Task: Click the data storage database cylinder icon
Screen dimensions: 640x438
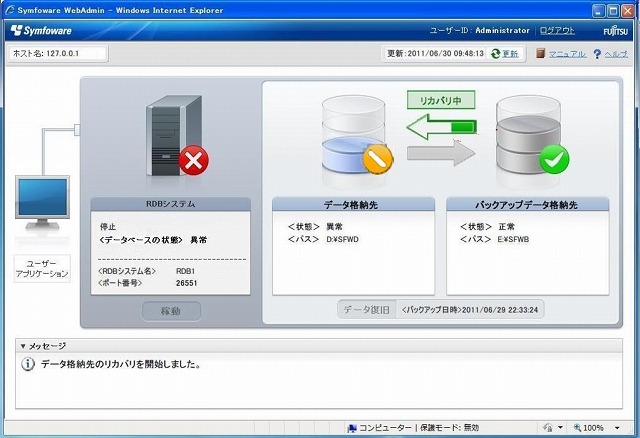Action: pyautogui.click(x=353, y=135)
